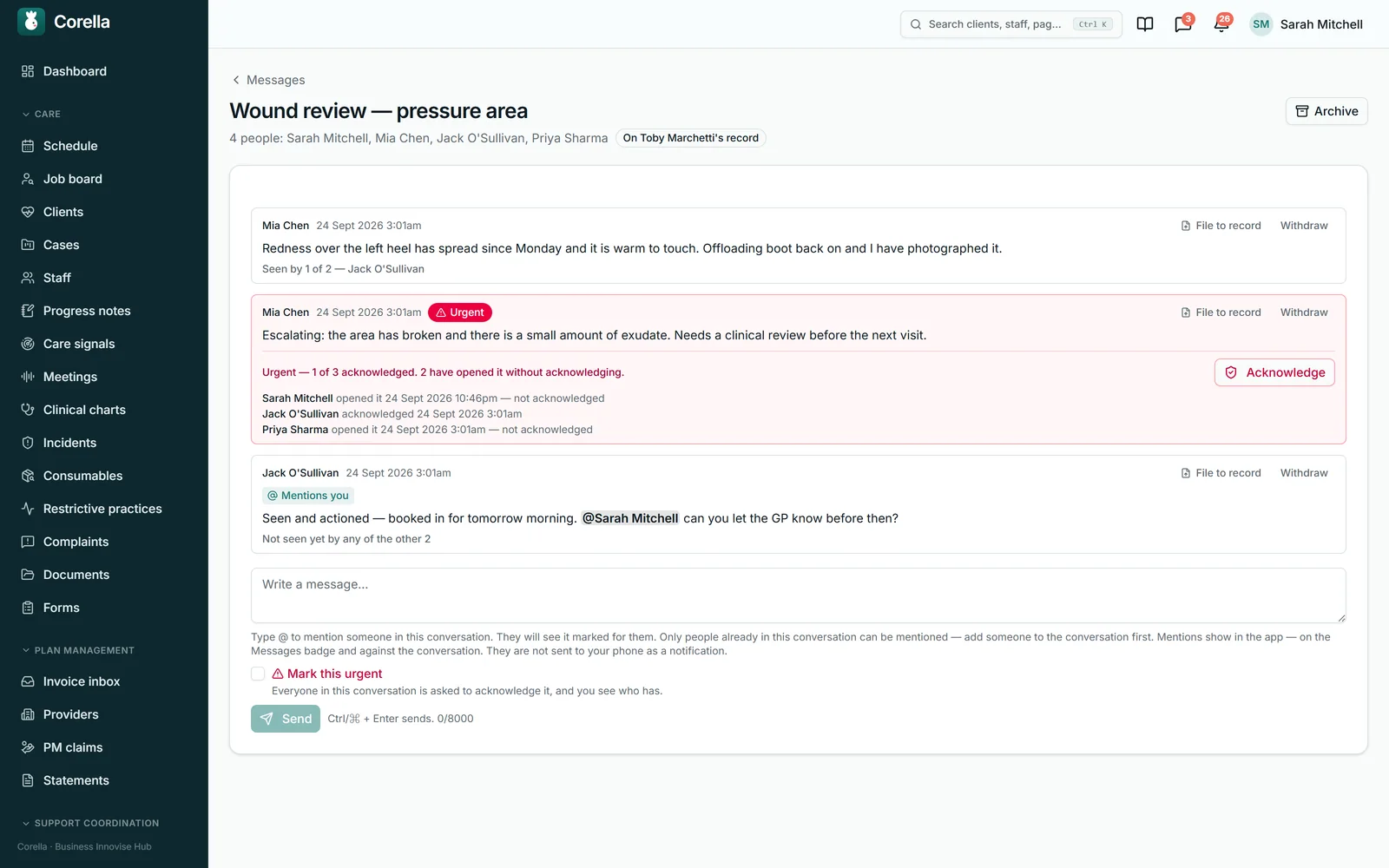This screenshot has width=1389, height=868.
Task: Go to Complaints page
Action: click(x=104, y=542)
